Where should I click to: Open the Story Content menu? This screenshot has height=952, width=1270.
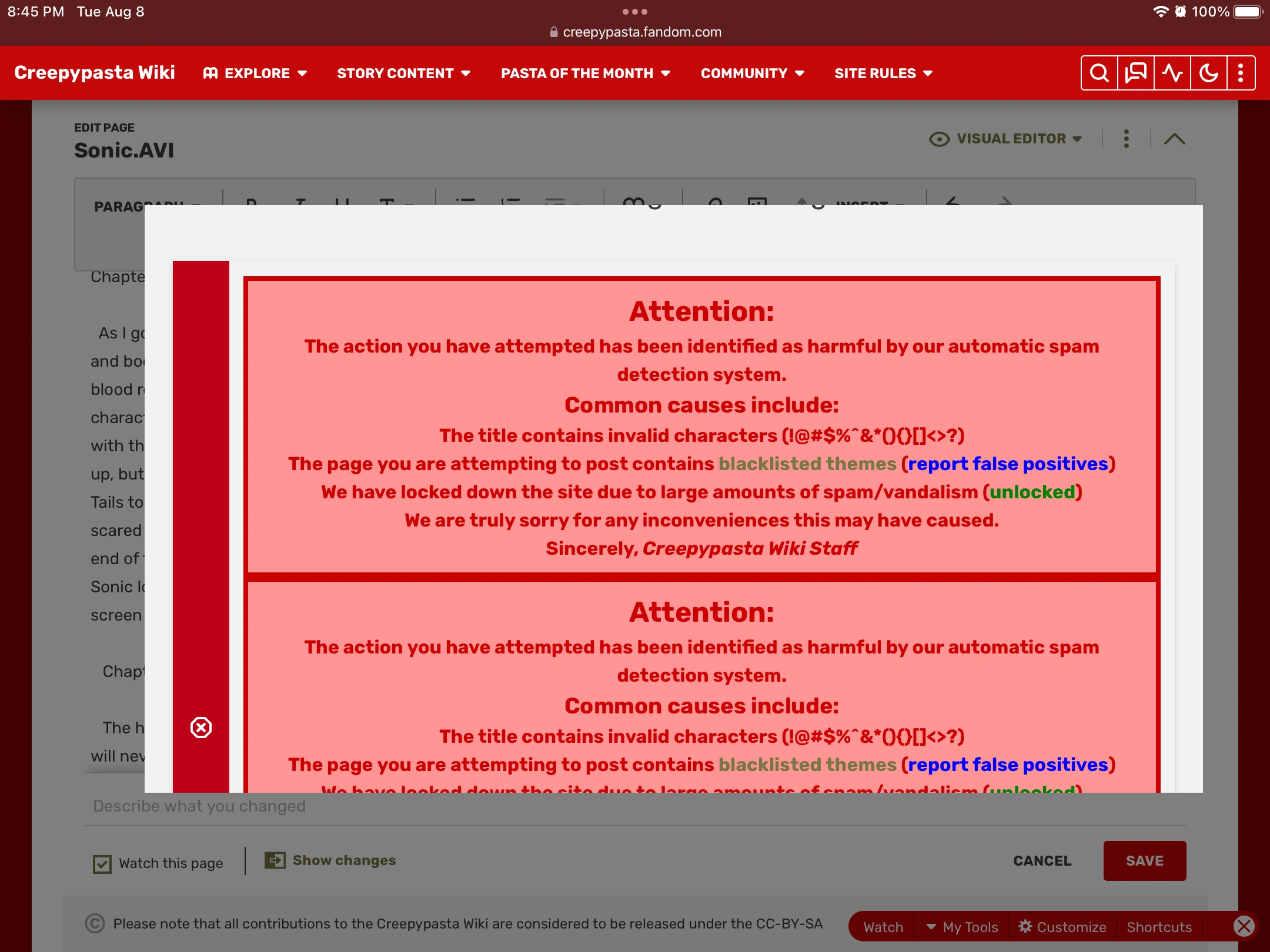[x=403, y=73]
